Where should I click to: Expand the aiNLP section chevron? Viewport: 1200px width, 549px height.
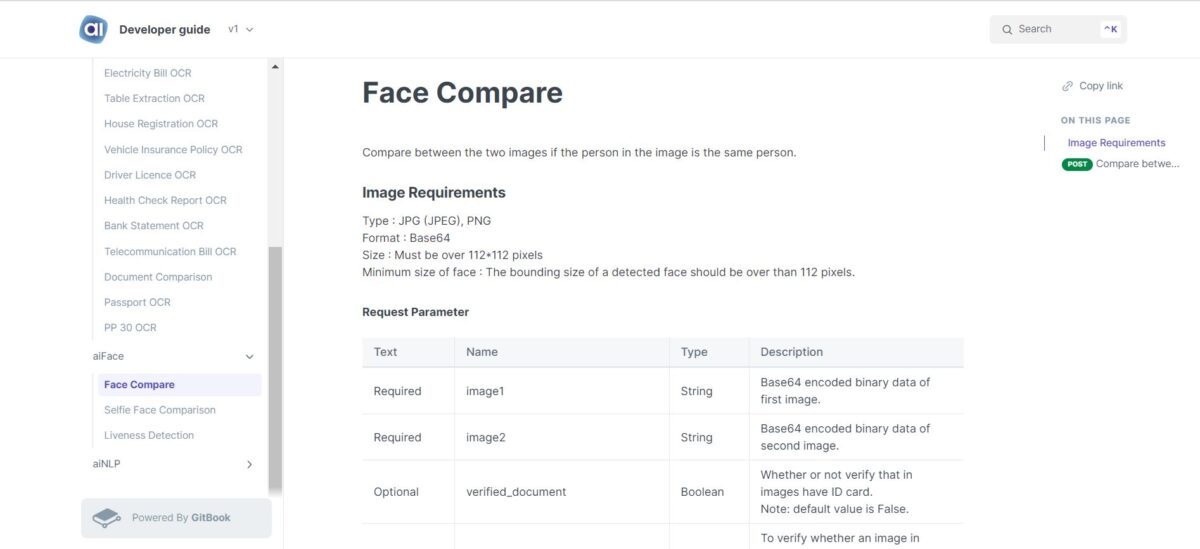250,464
